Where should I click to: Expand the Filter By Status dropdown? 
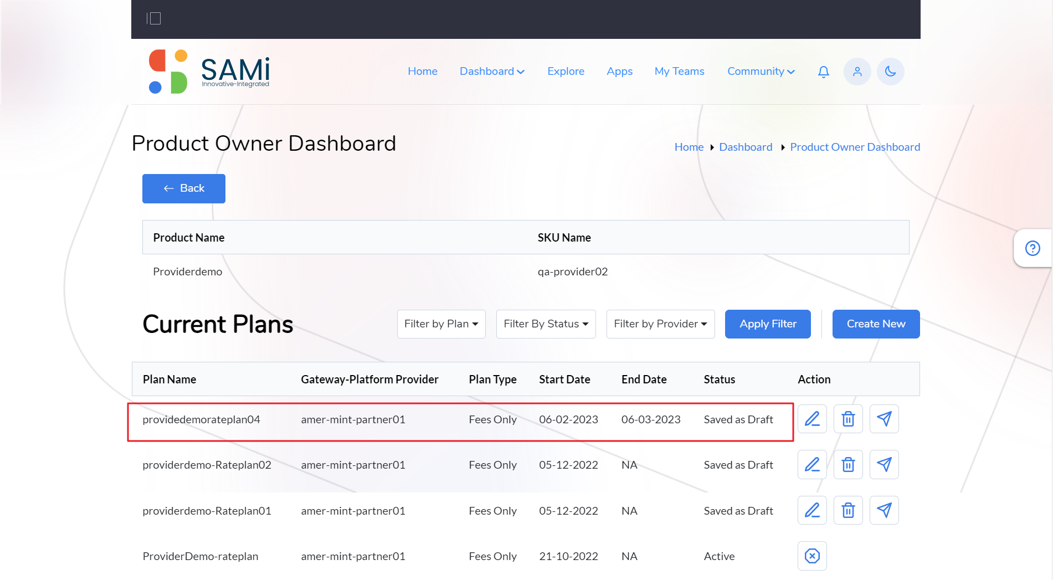tap(546, 324)
